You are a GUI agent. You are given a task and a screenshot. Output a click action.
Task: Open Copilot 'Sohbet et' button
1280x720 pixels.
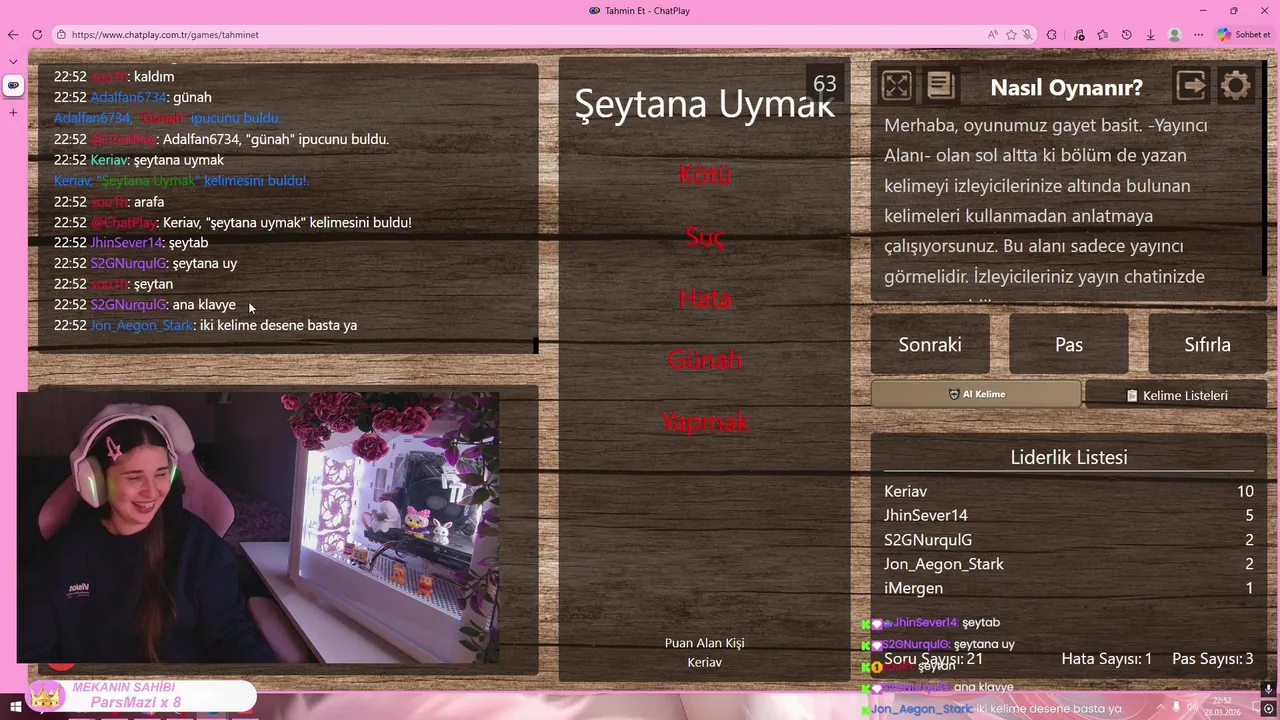[x=1244, y=34]
